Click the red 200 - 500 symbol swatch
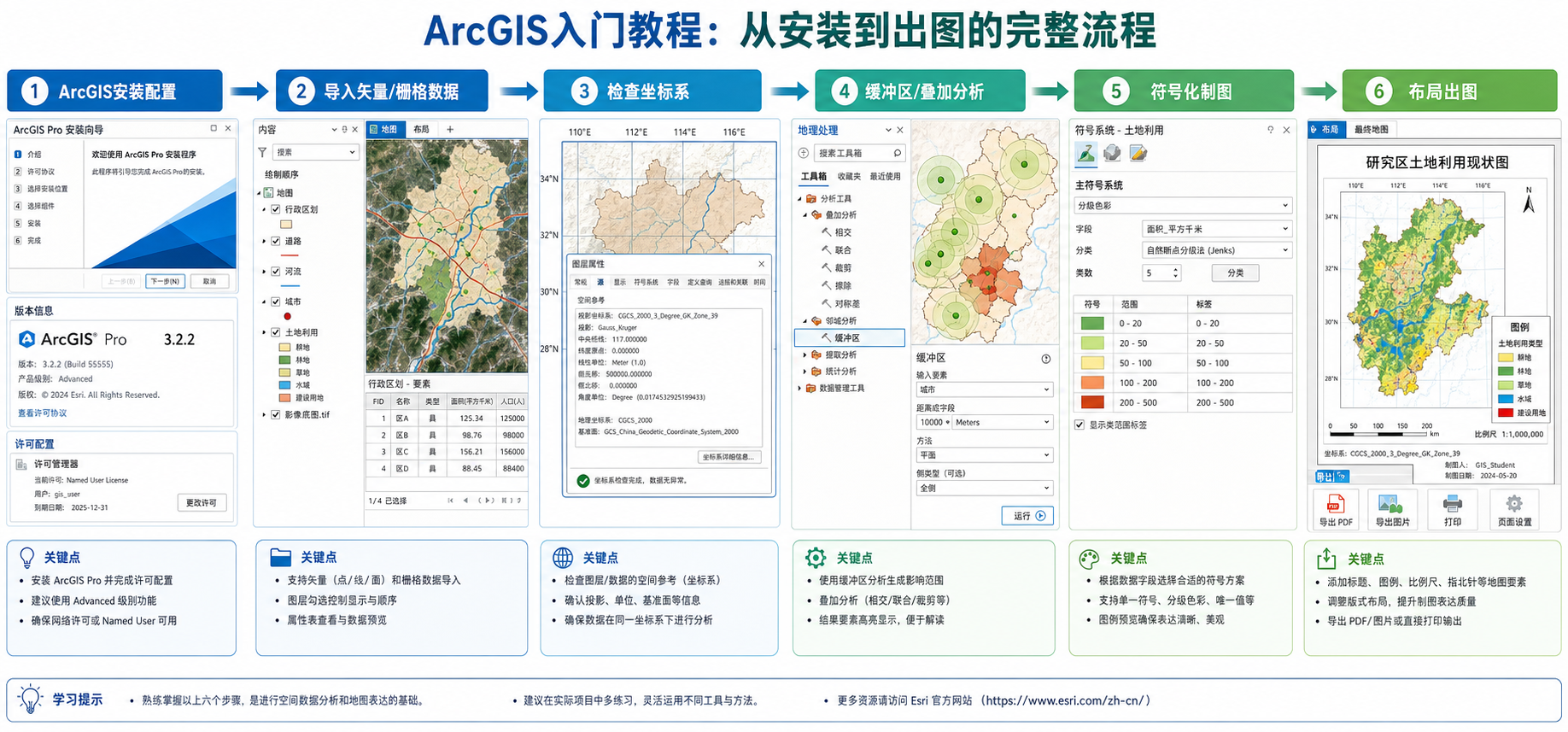 [1092, 402]
